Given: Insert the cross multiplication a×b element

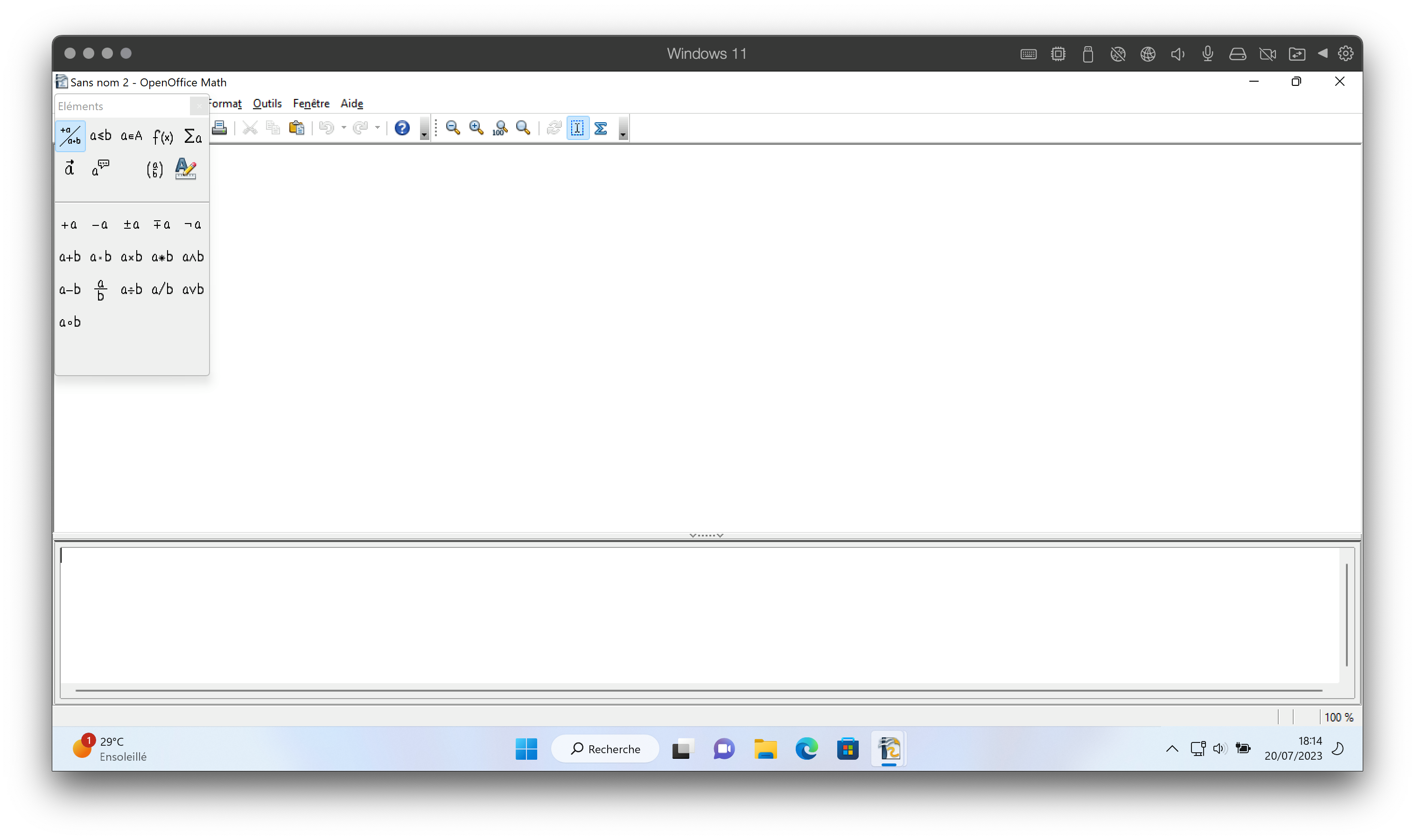Looking at the screenshot, I should [131, 257].
